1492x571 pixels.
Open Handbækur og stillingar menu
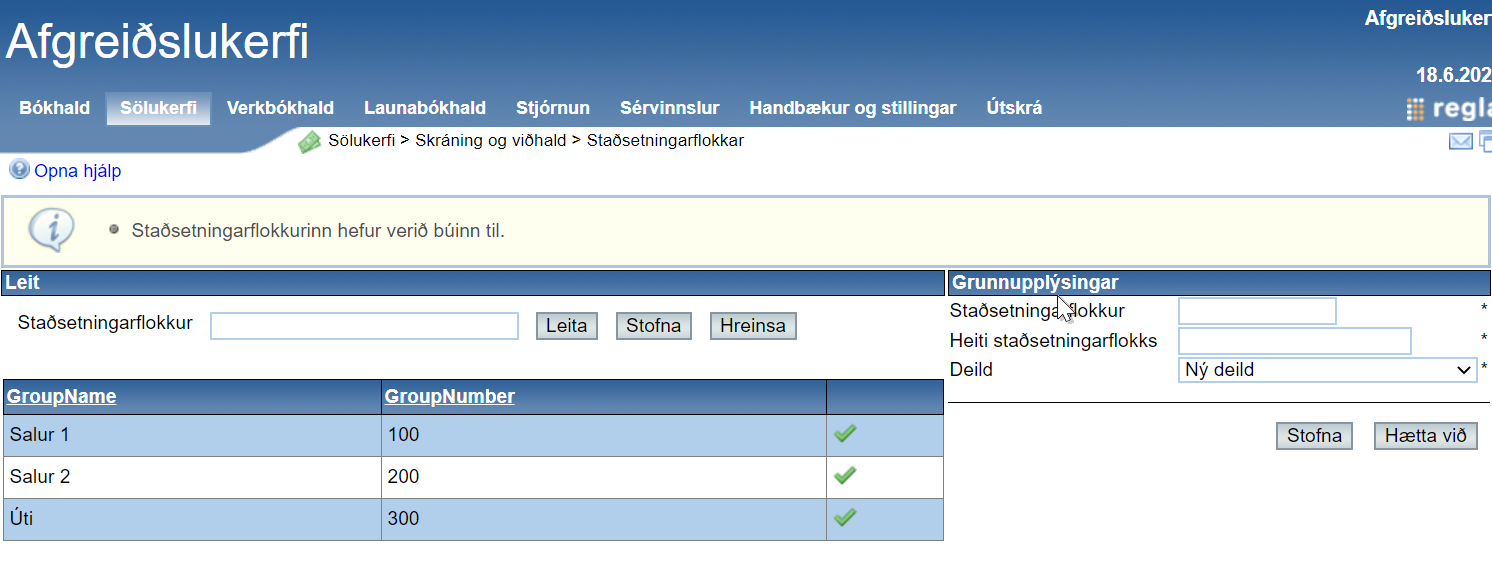click(853, 108)
